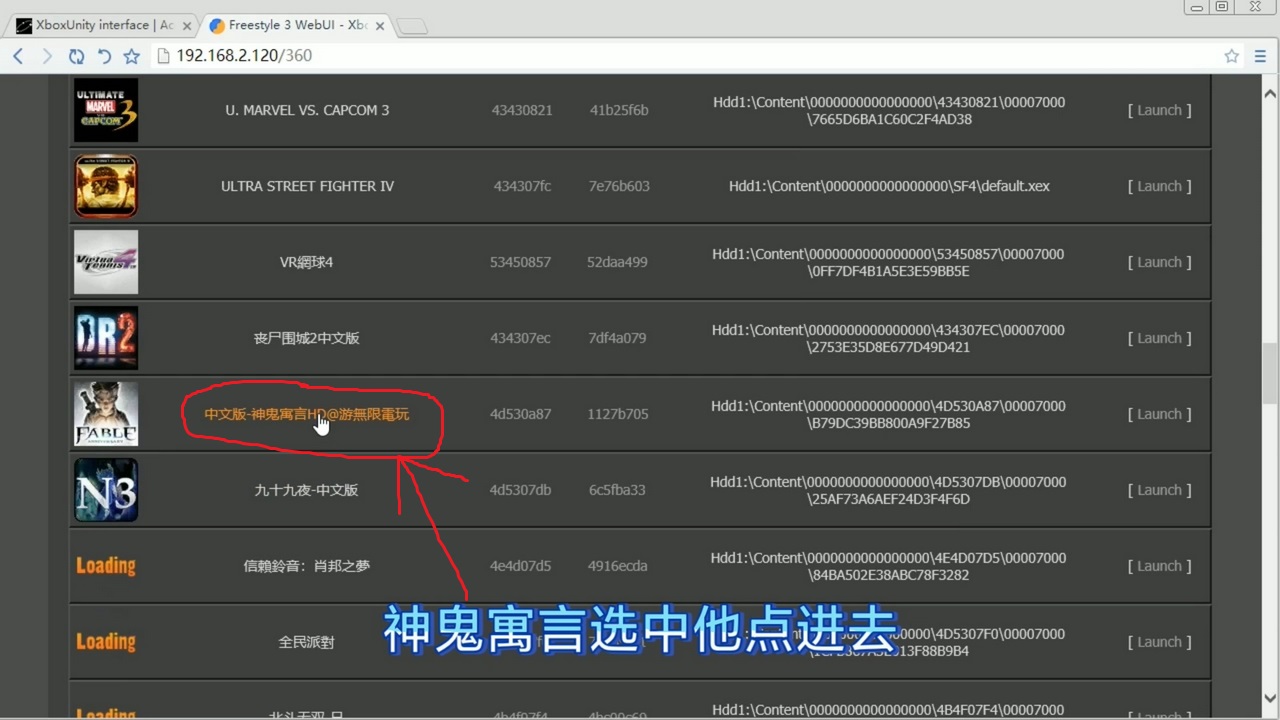Launch U. MARVEL VS. CAPCOM 3
The width and height of the screenshot is (1280, 720).
1159,110
